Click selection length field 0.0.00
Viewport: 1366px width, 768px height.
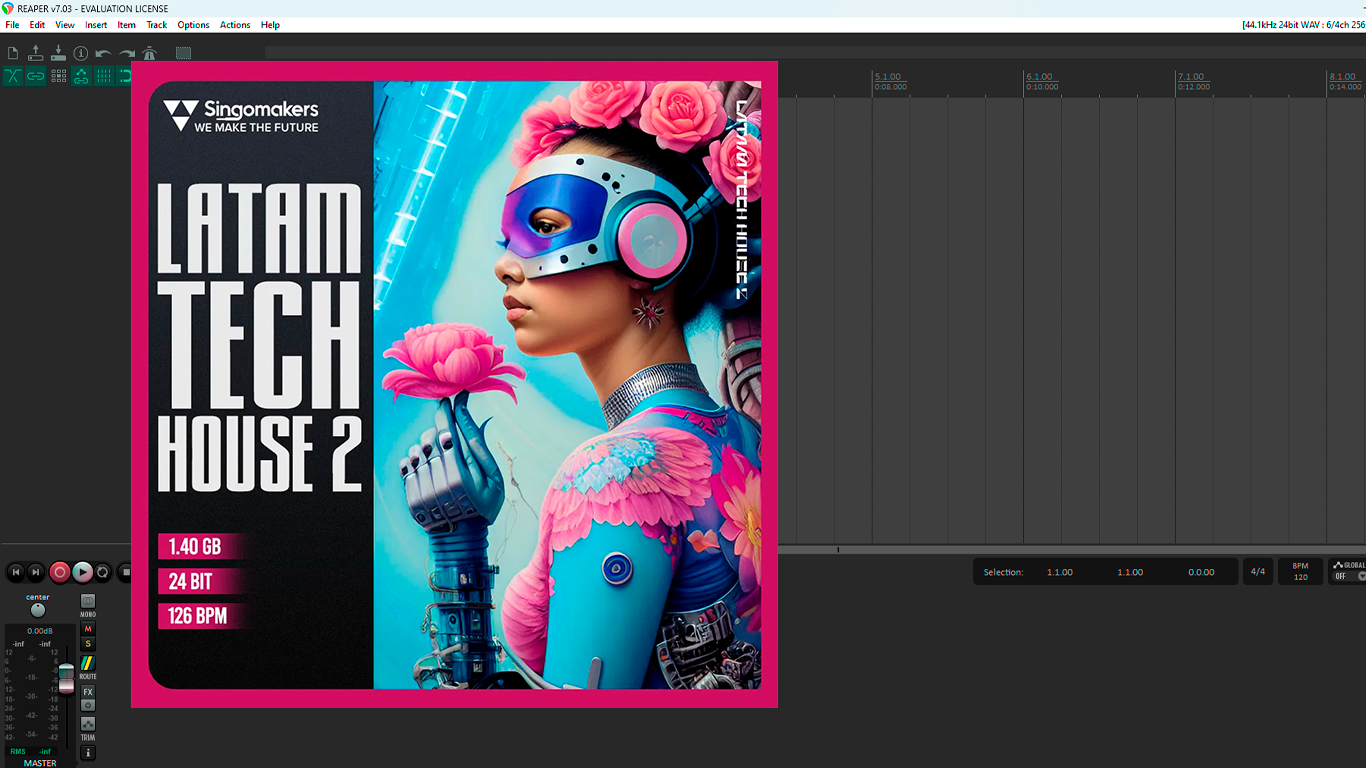coord(1201,572)
